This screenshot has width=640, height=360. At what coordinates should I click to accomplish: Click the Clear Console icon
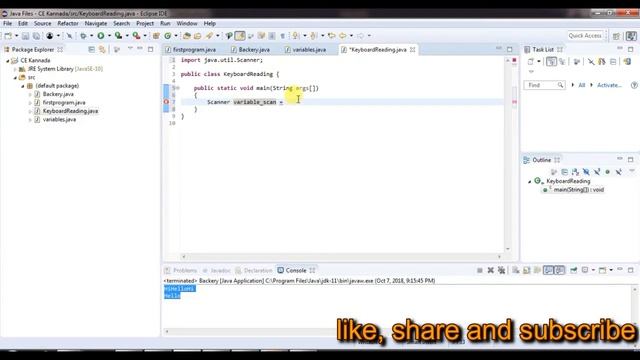[516, 270]
